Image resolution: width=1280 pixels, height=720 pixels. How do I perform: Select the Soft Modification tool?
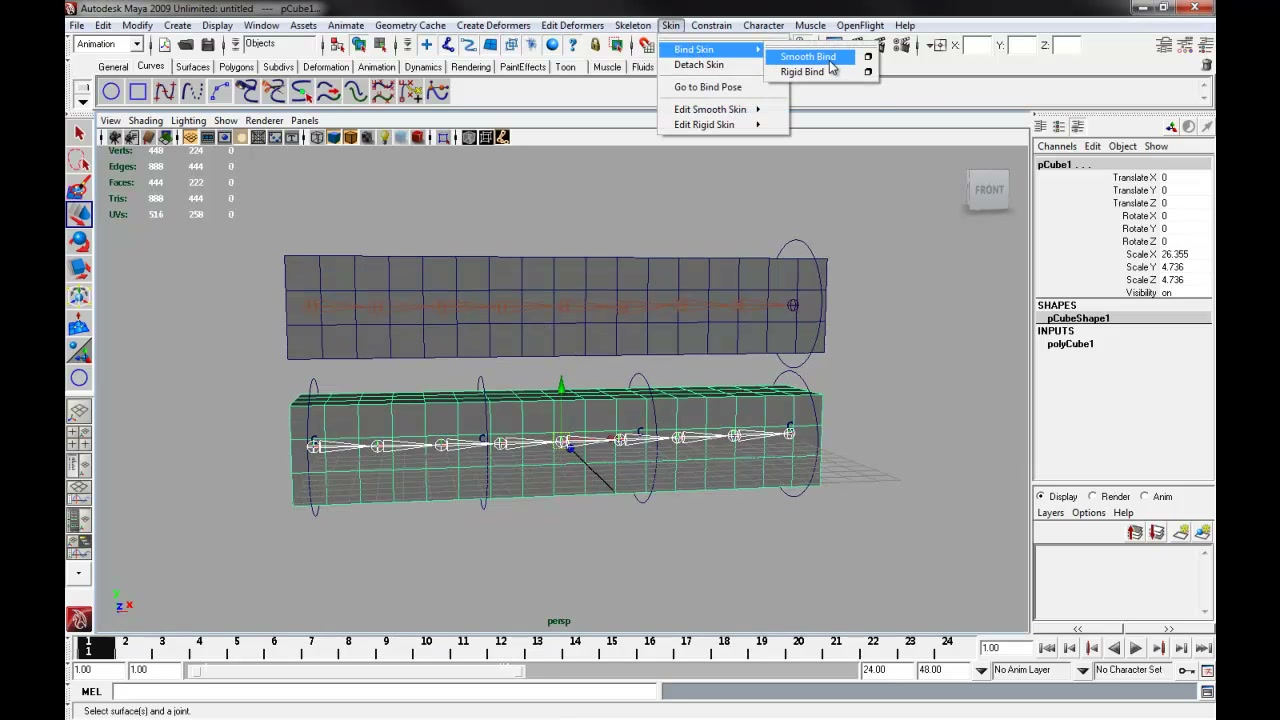[79, 323]
